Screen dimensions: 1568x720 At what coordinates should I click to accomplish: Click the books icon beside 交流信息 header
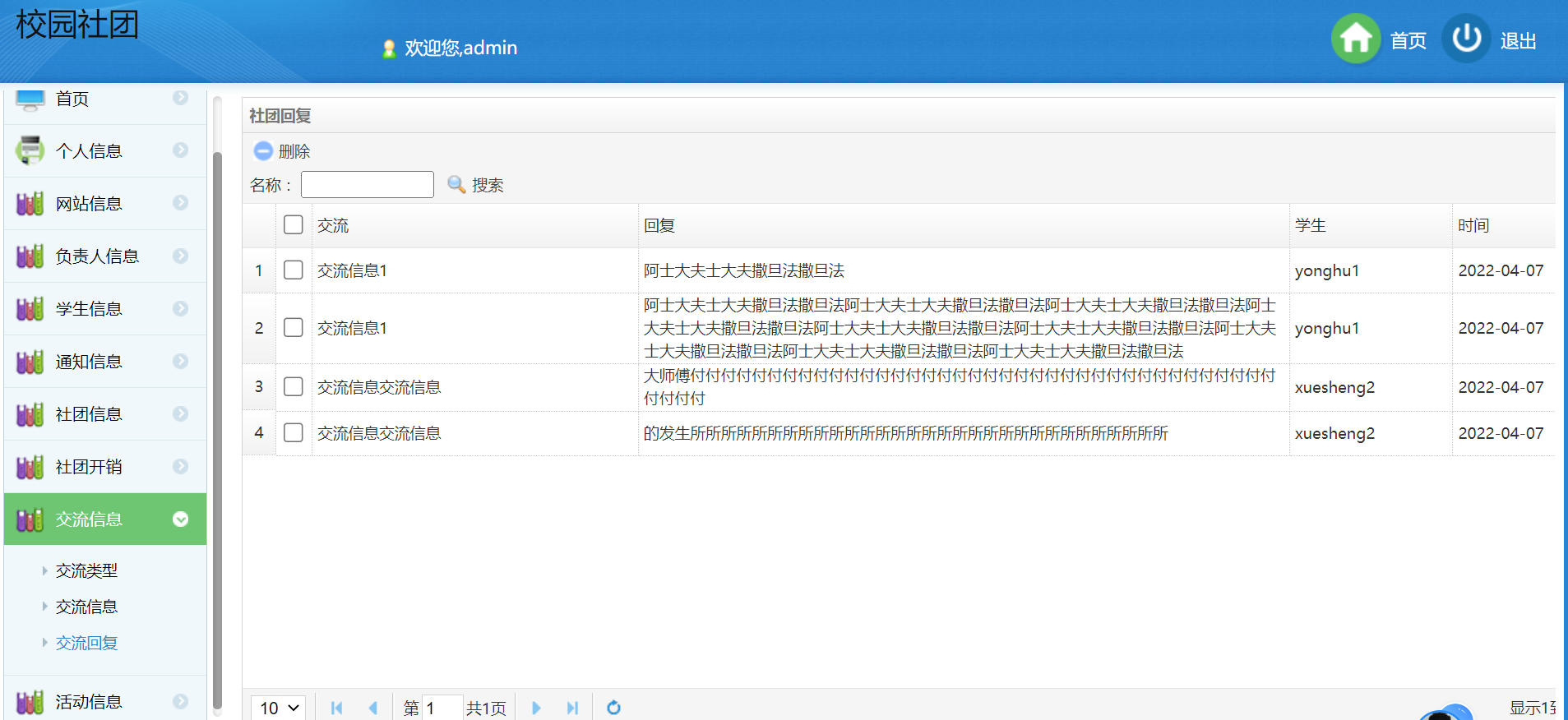[x=30, y=519]
